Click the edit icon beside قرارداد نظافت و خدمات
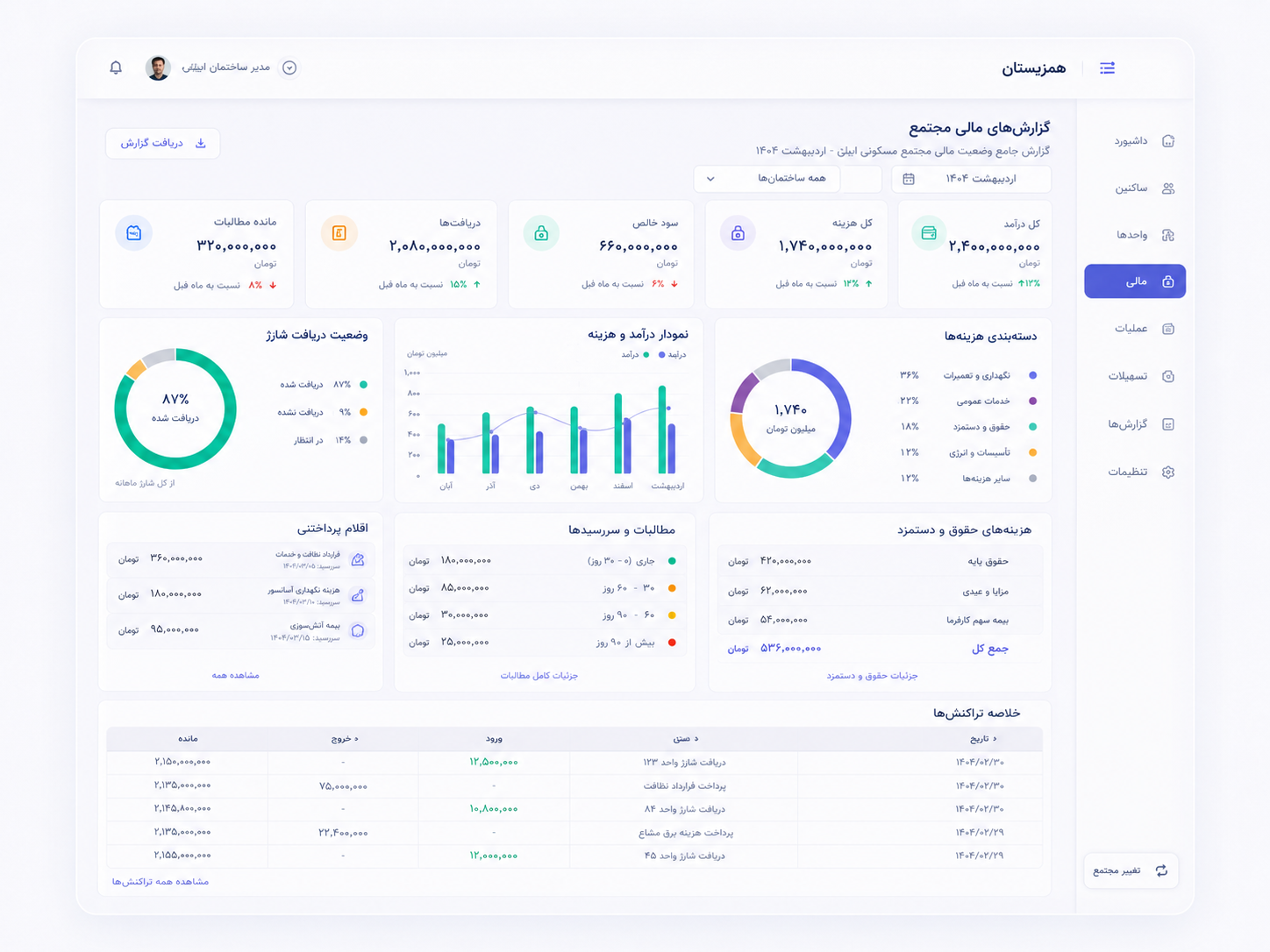Image resolution: width=1270 pixels, height=952 pixels. point(358,559)
